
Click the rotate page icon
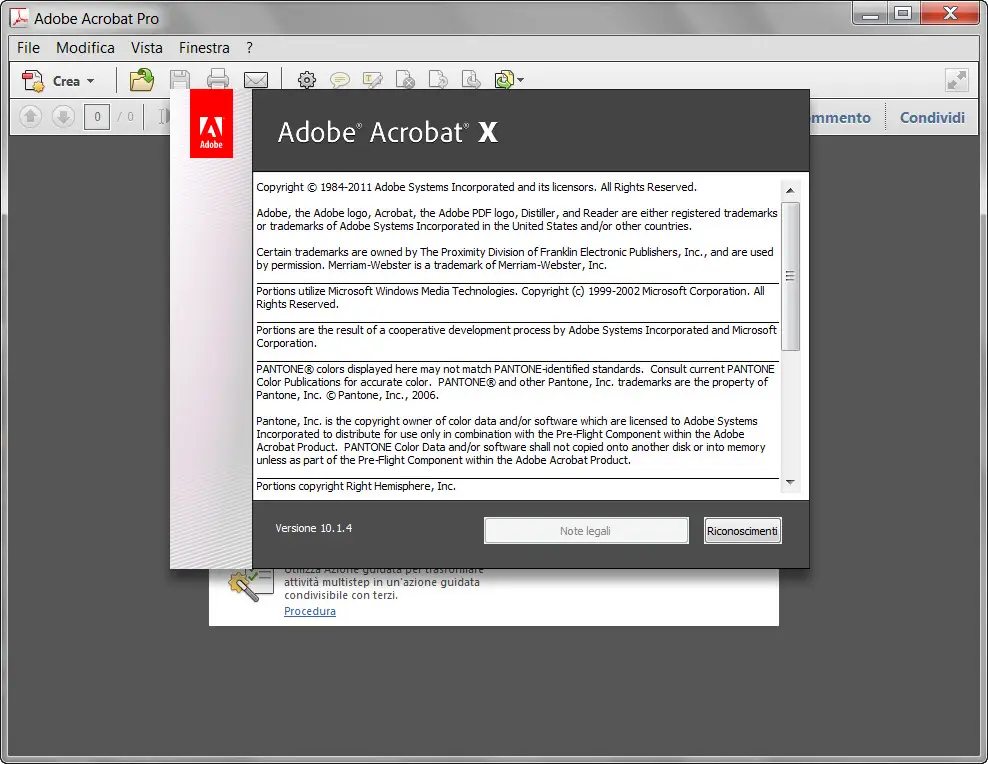click(x=438, y=80)
